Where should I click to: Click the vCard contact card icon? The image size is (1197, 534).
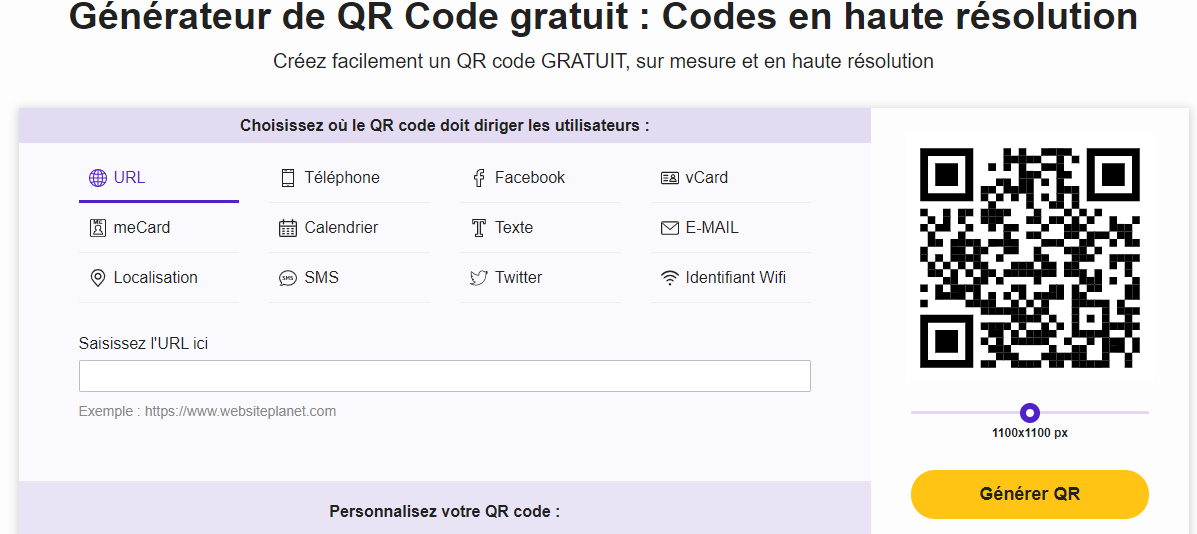(670, 178)
